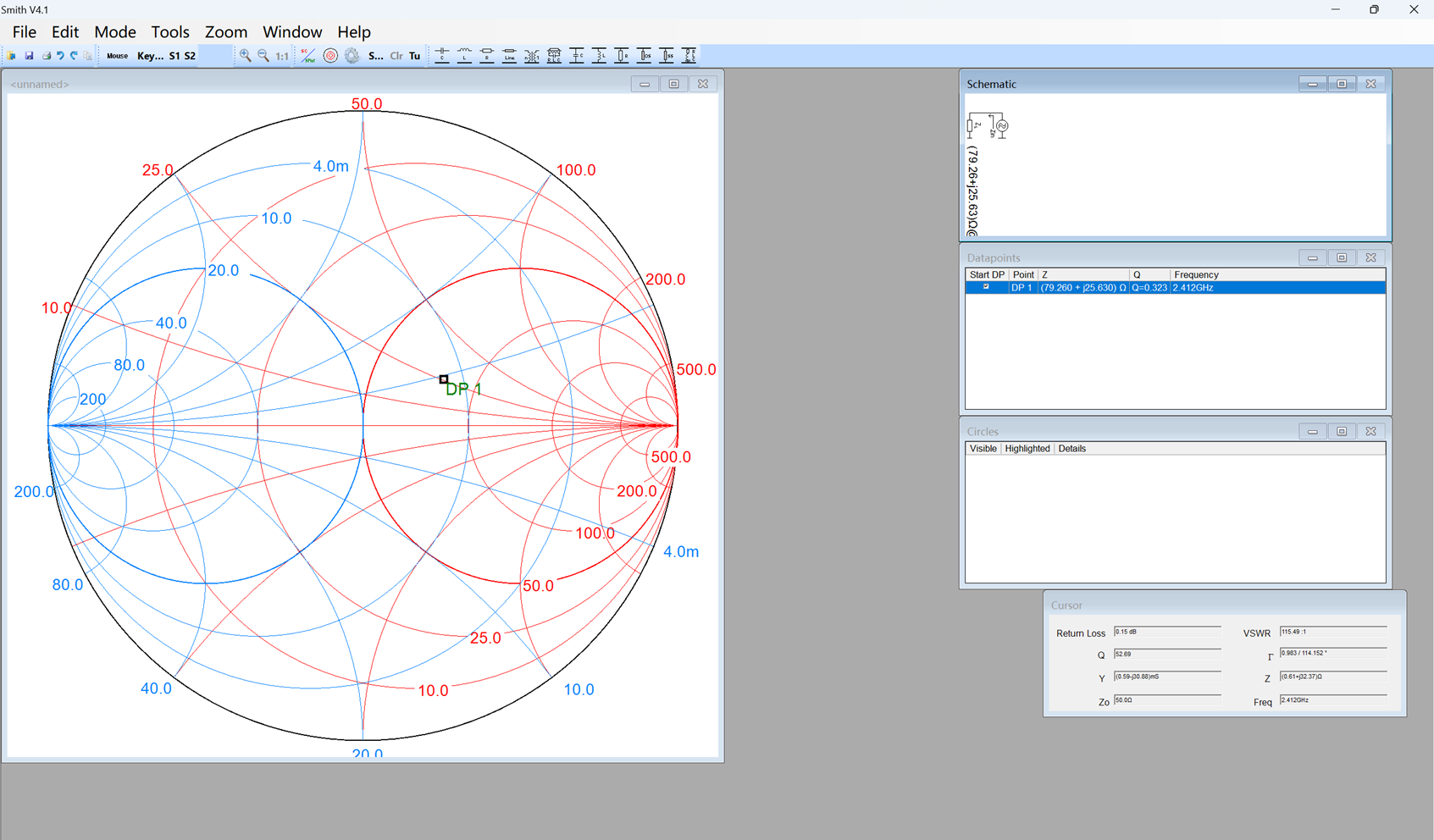The height and width of the screenshot is (840, 1434).
Task: Click the Redo arrow icon
Action: [x=74, y=56]
